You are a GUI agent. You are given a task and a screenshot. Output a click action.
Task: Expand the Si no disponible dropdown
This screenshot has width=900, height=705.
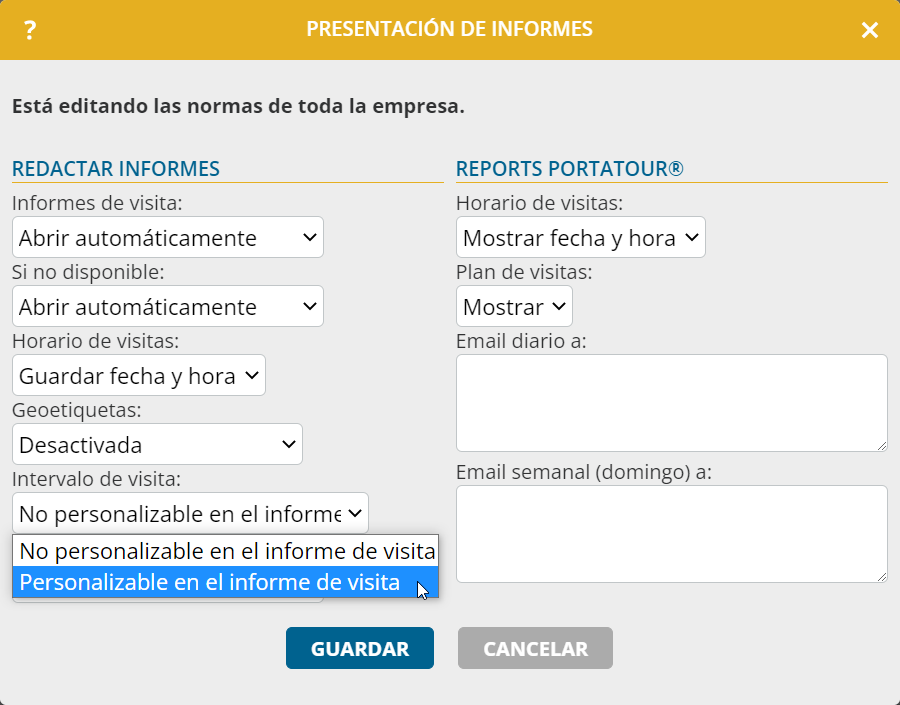(168, 306)
